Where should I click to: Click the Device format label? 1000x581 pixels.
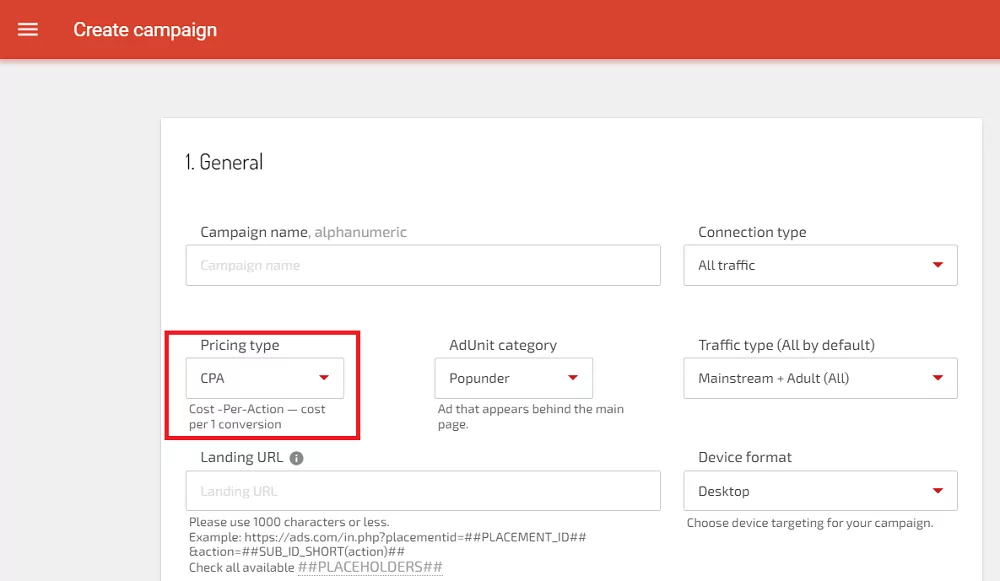(745, 457)
